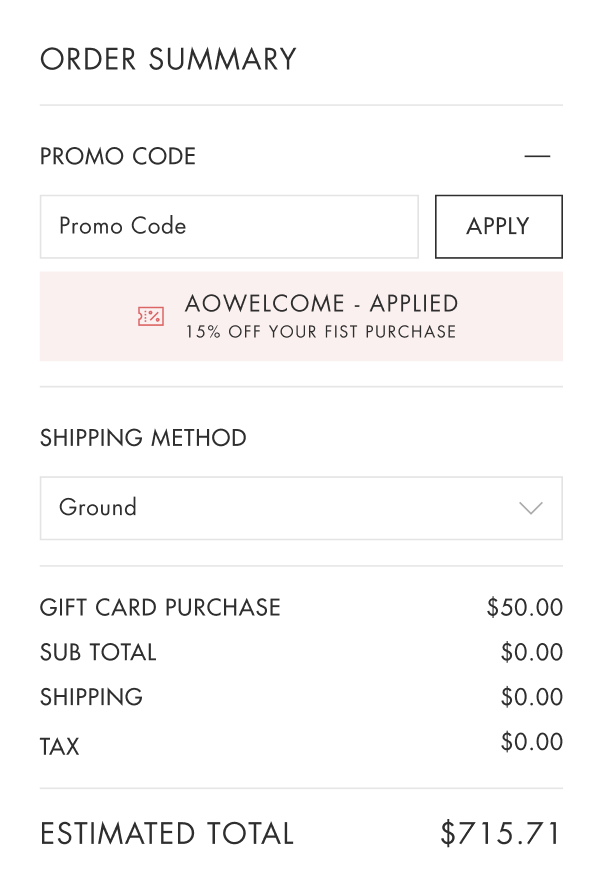
Task: Click the ORDER SUMMARY heading
Action: click(x=168, y=59)
